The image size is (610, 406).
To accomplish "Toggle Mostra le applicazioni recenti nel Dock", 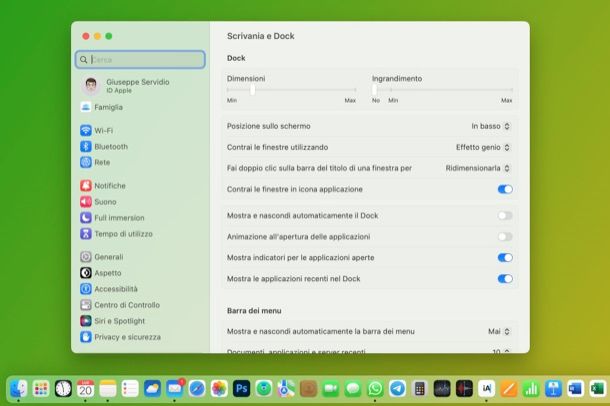I will (x=505, y=278).
